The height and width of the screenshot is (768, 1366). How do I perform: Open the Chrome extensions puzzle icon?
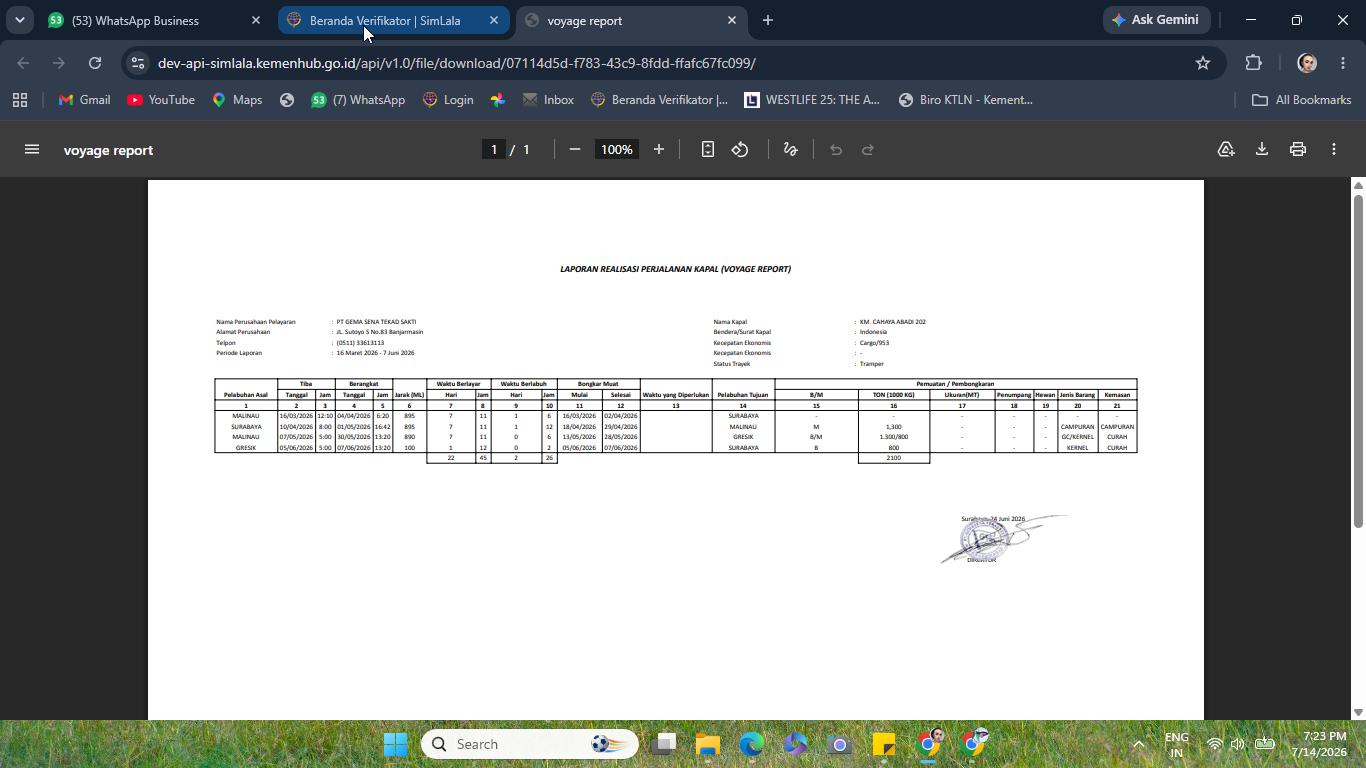(1254, 63)
